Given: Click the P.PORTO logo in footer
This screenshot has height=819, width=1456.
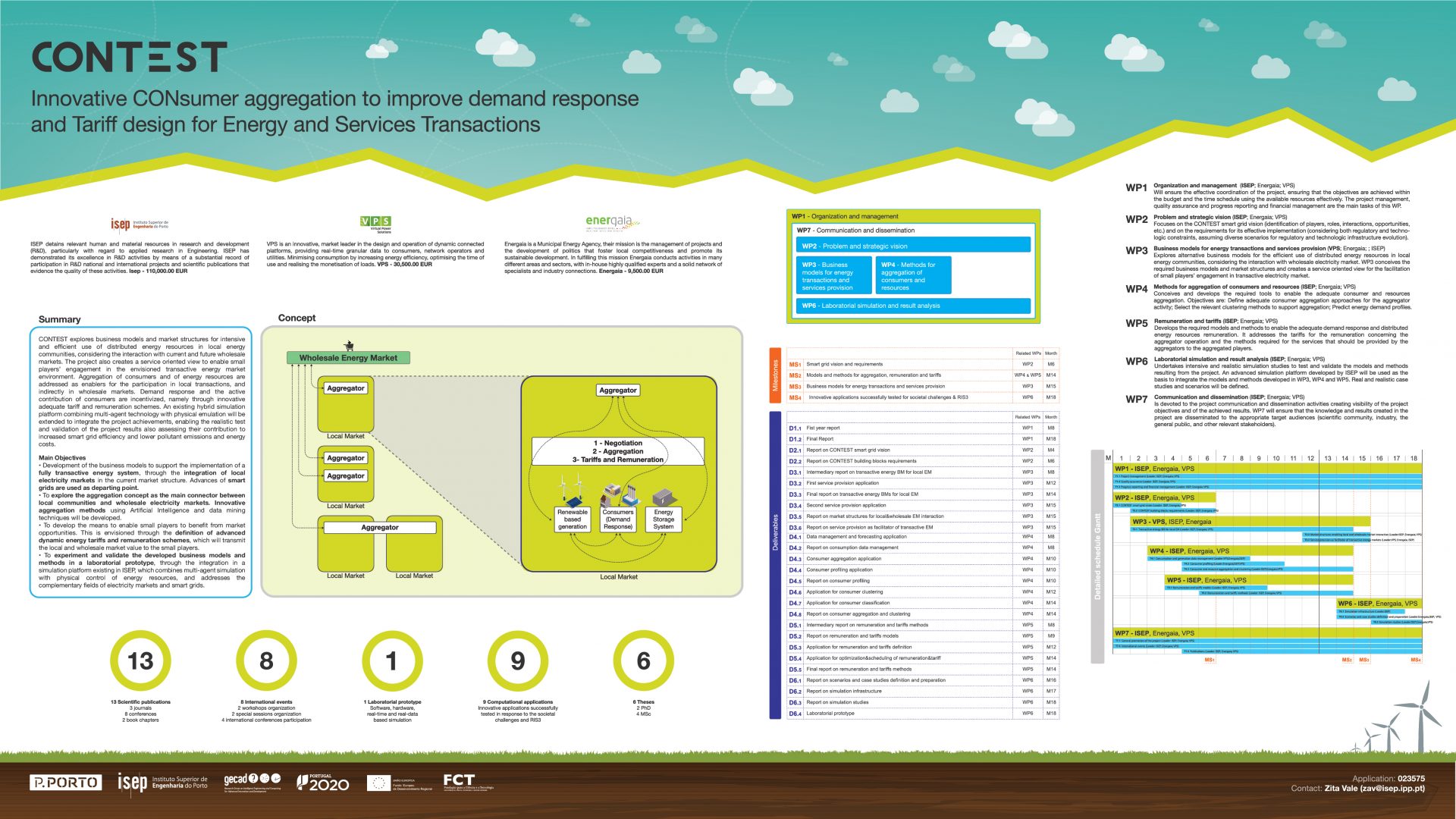Looking at the screenshot, I should [x=65, y=783].
